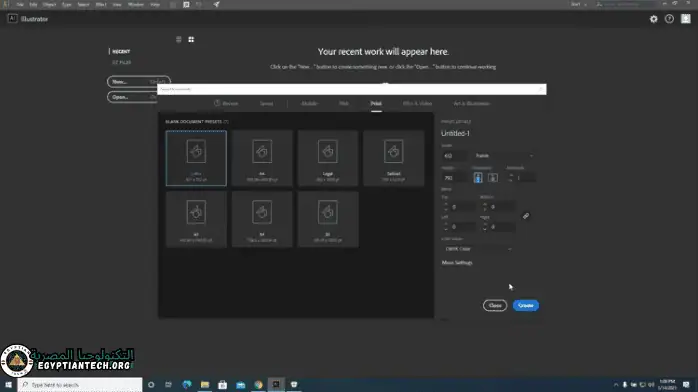Open Illustrator preferences gear icon

point(653,19)
